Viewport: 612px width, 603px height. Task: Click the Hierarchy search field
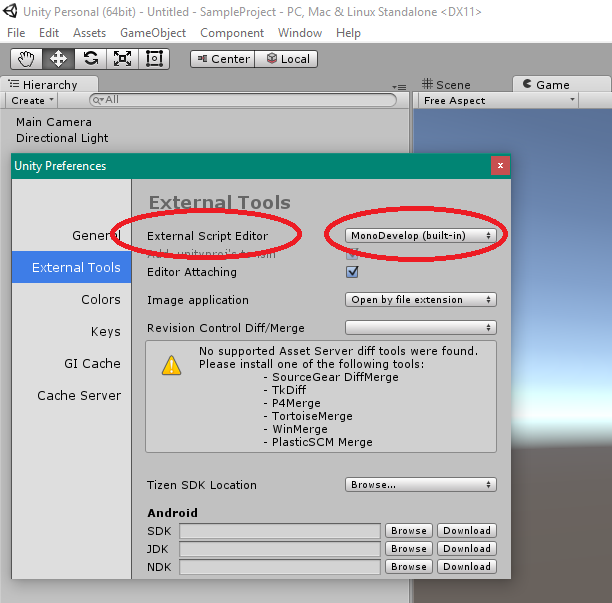pyautogui.click(x=243, y=100)
